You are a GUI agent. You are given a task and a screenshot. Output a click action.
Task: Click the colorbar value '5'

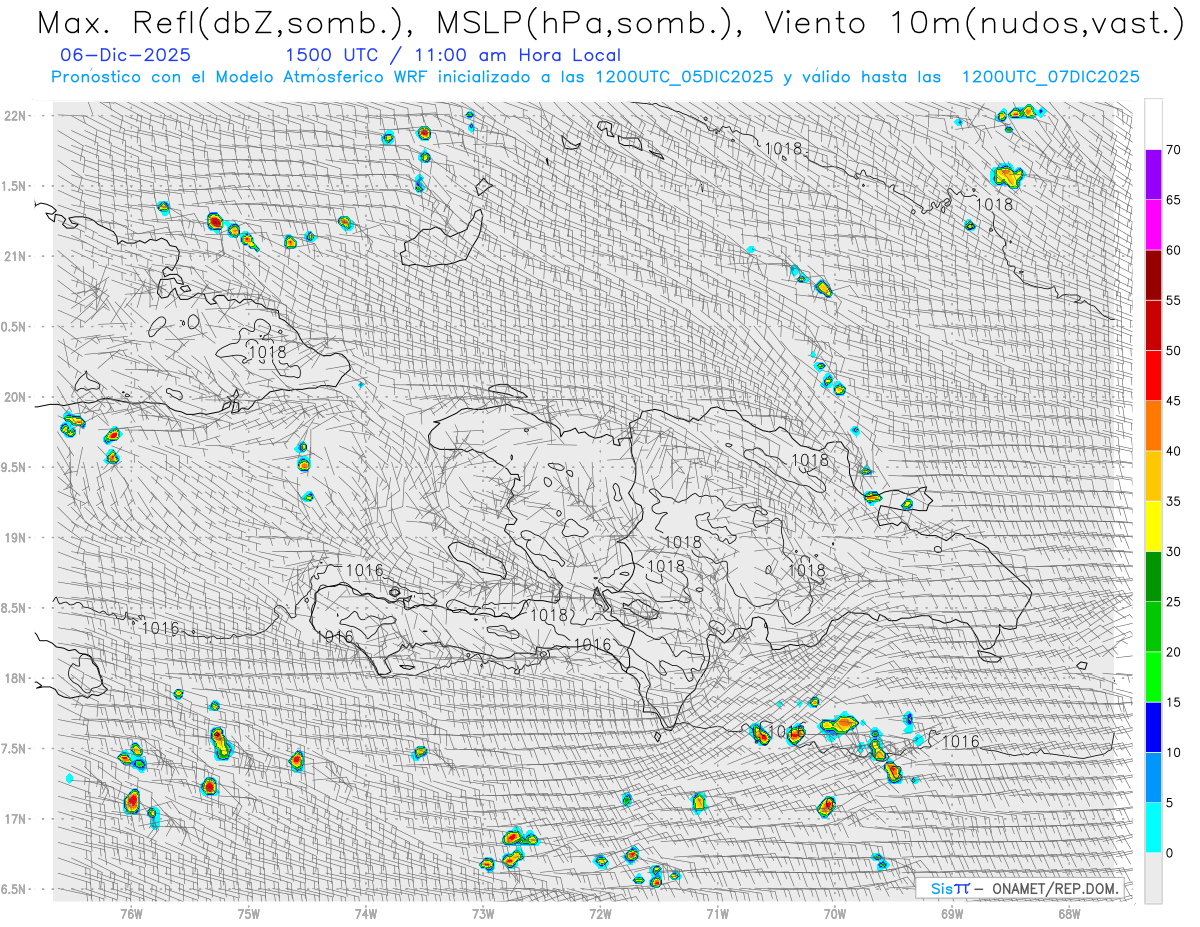coord(1169,802)
